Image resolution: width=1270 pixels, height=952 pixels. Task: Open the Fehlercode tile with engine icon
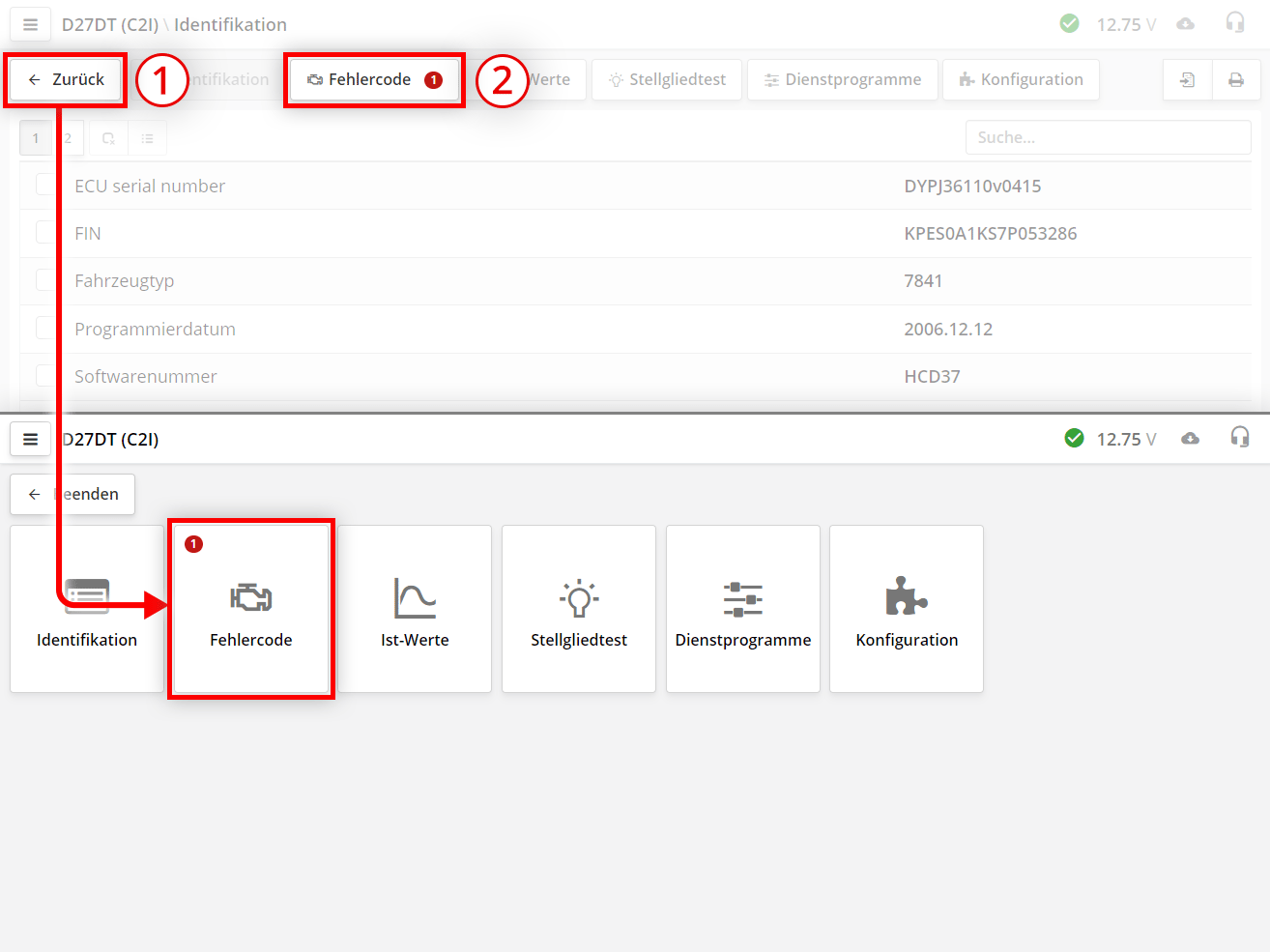[x=251, y=609]
